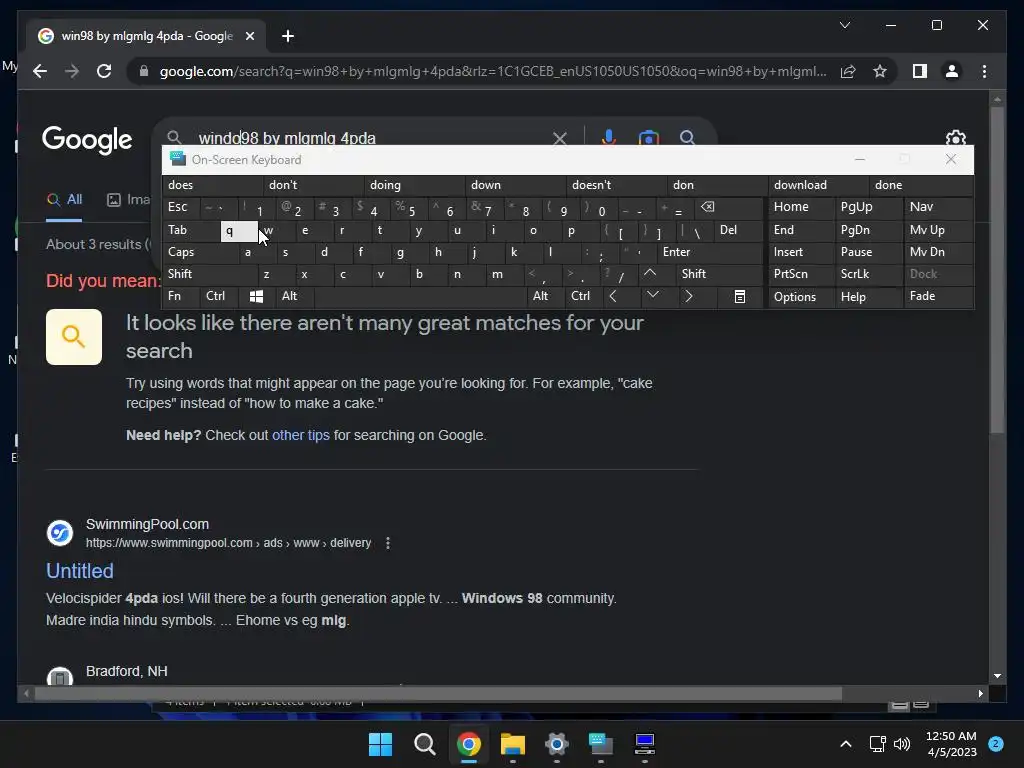Click the horizontal scrollbar
The image size is (1024, 768).
point(438,694)
